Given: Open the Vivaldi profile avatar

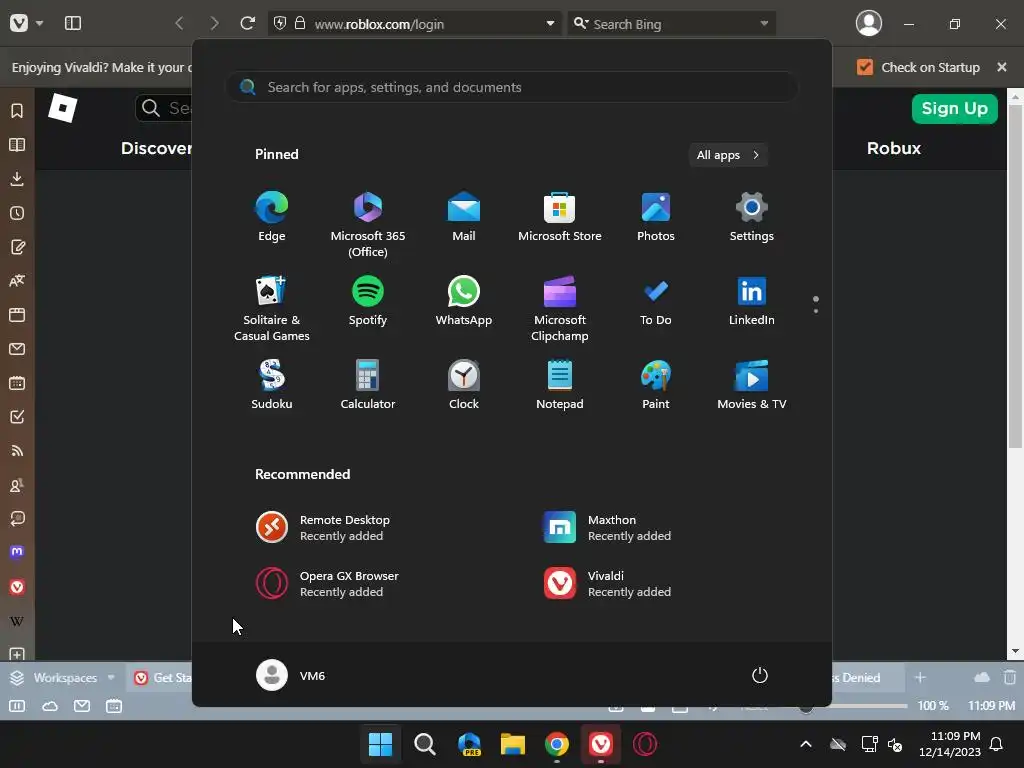Looking at the screenshot, I should pos(869,24).
